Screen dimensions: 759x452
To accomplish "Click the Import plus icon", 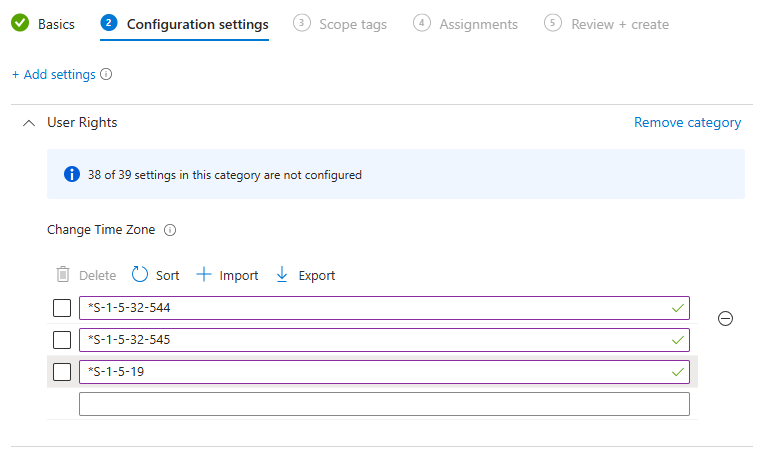I will (x=204, y=274).
